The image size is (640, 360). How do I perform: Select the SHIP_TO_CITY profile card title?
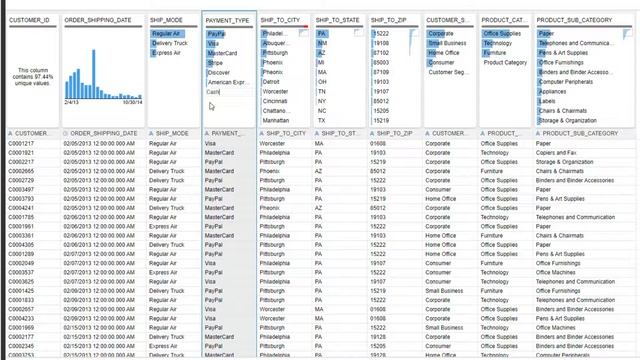(x=280, y=20)
